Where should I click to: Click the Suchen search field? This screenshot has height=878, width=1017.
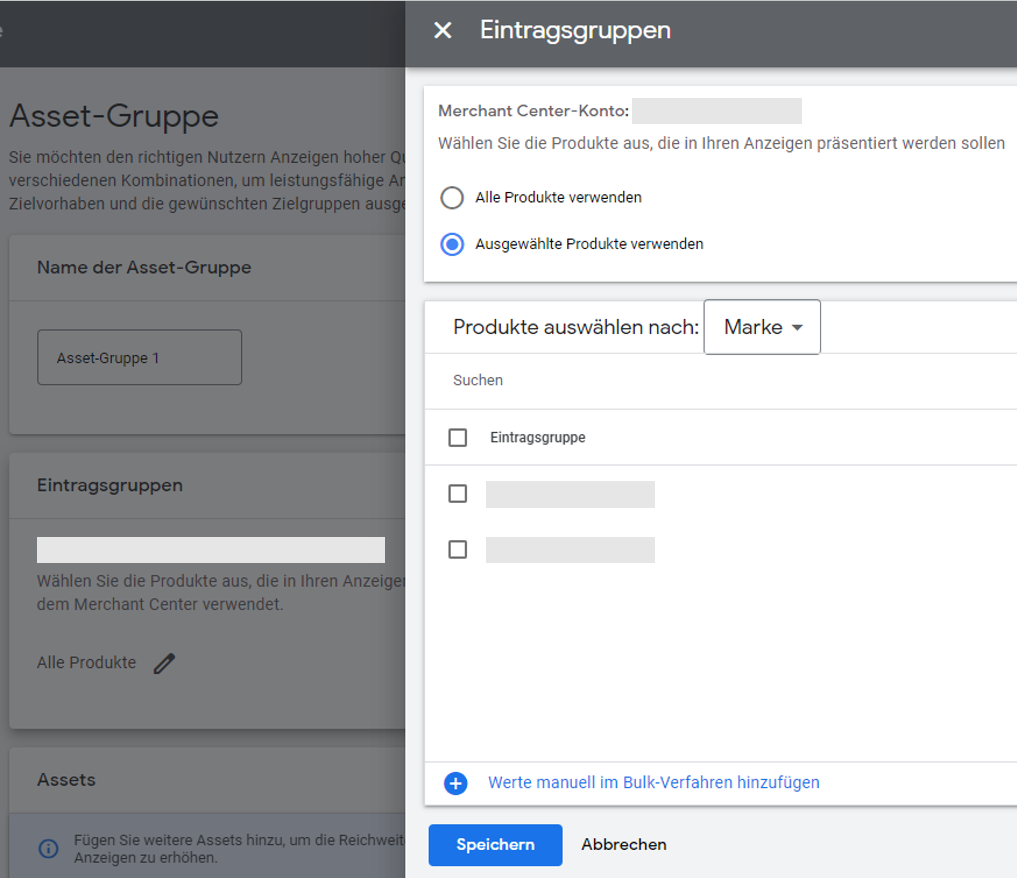click(477, 380)
